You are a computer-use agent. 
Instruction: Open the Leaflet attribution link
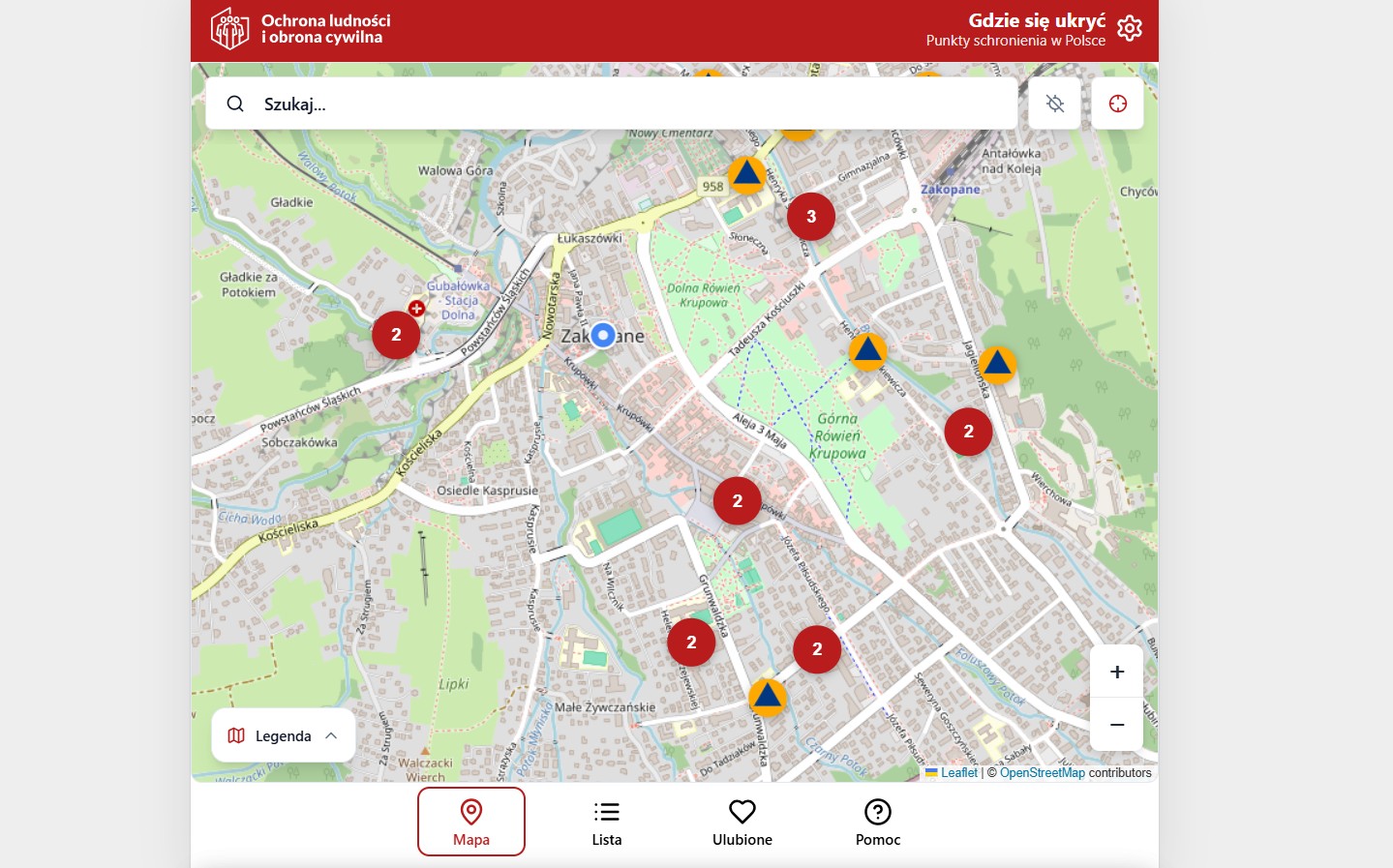pos(958,772)
